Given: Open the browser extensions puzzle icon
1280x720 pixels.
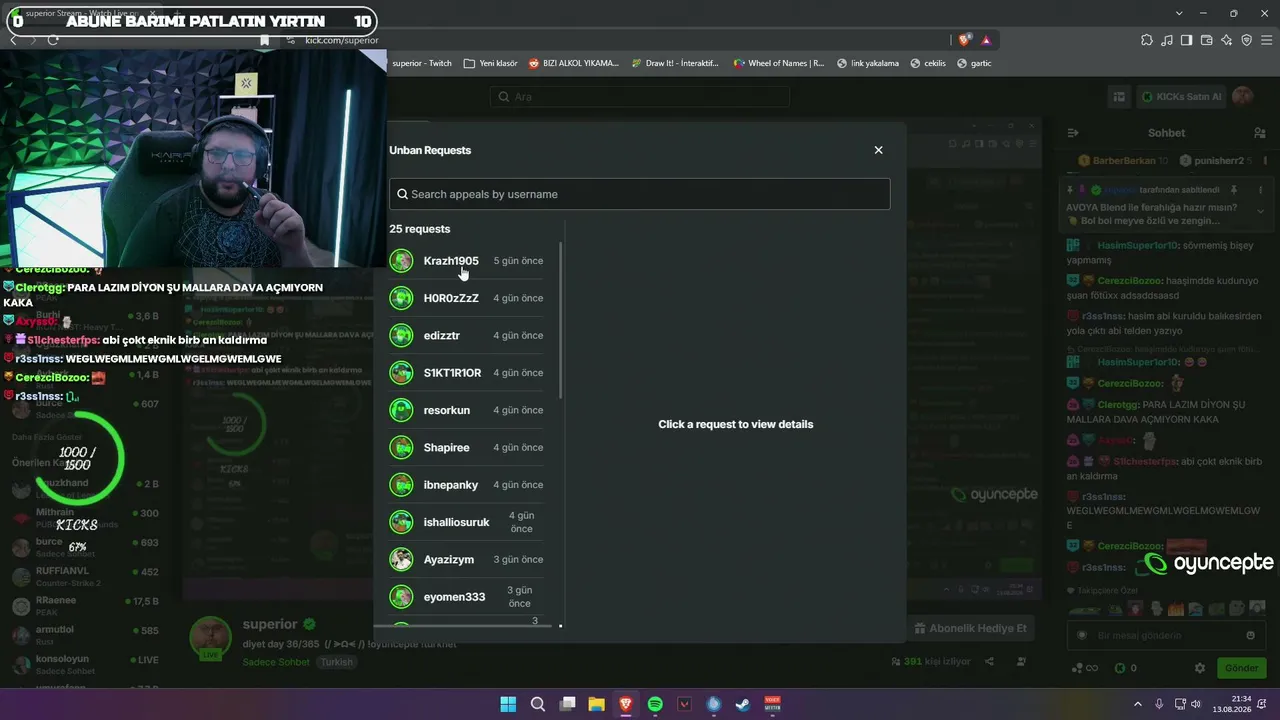Looking at the screenshot, I should coord(1146,40).
